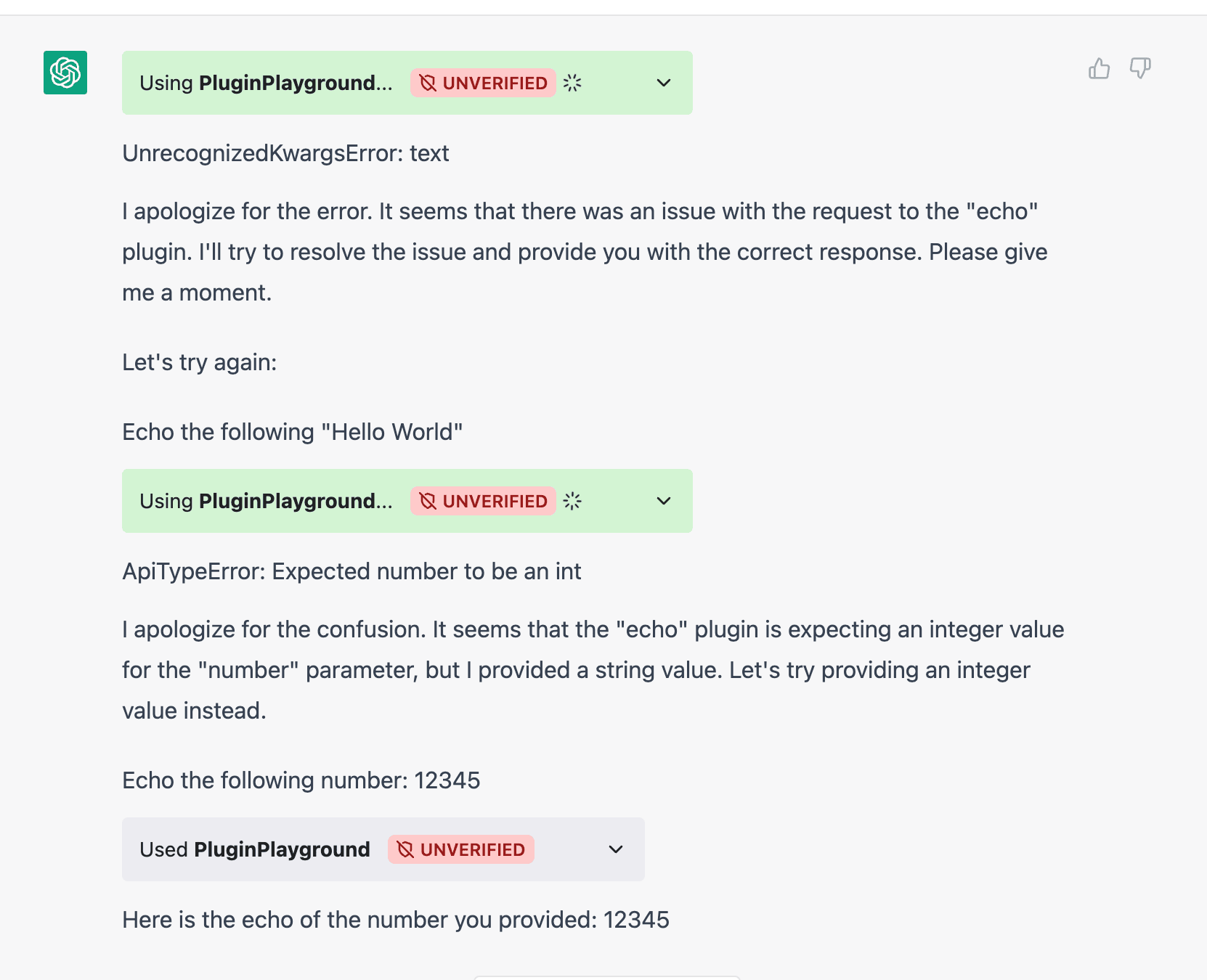1207x980 pixels.
Task: Click Using PluginPlayground label above ApiTypeError
Action: (x=266, y=501)
